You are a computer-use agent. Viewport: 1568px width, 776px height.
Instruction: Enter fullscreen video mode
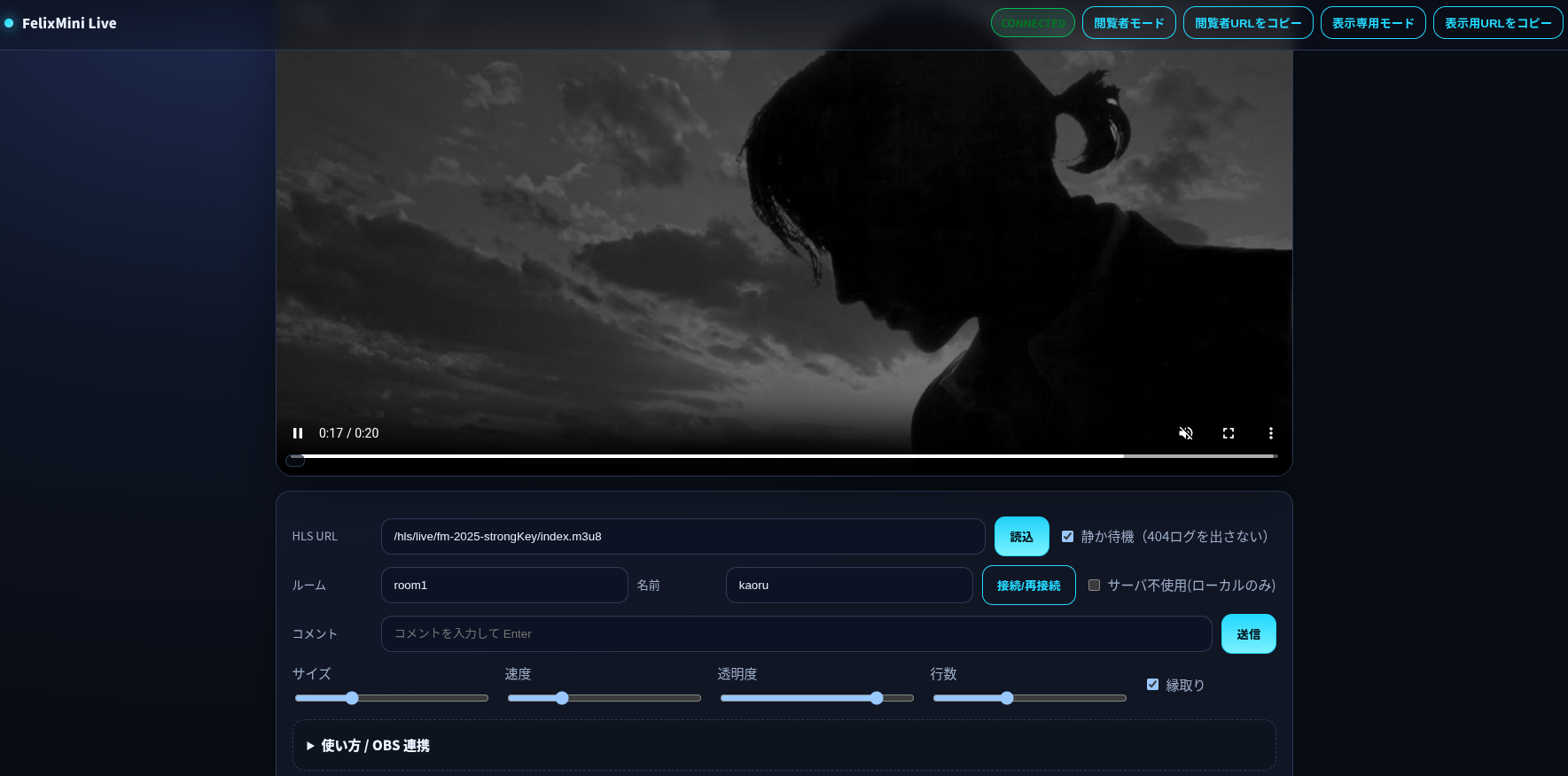[x=1228, y=433]
